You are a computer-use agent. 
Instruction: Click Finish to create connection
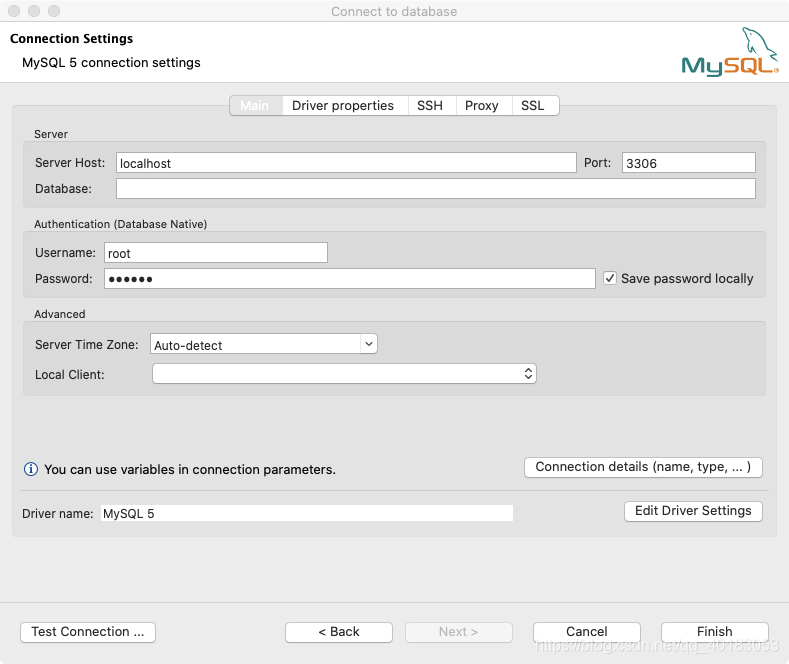click(x=715, y=632)
